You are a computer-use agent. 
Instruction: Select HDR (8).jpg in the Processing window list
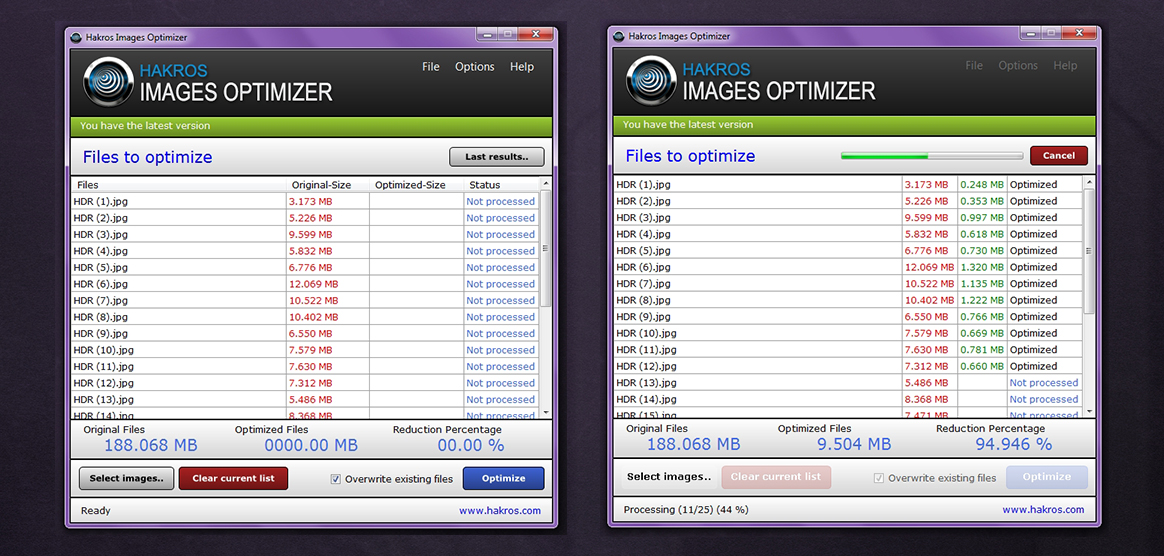click(x=644, y=300)
